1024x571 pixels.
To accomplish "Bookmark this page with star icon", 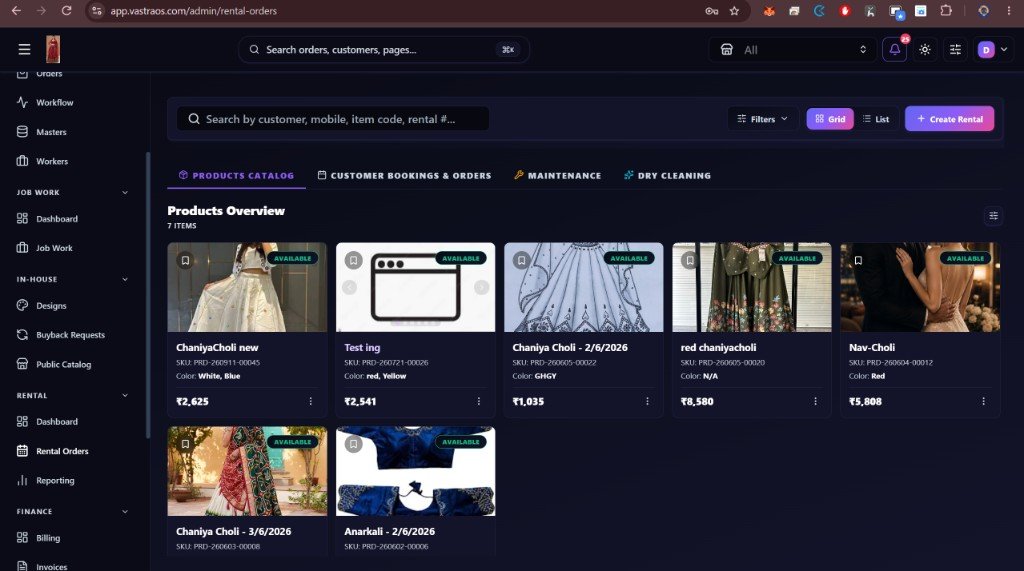I will pos(734,11).
